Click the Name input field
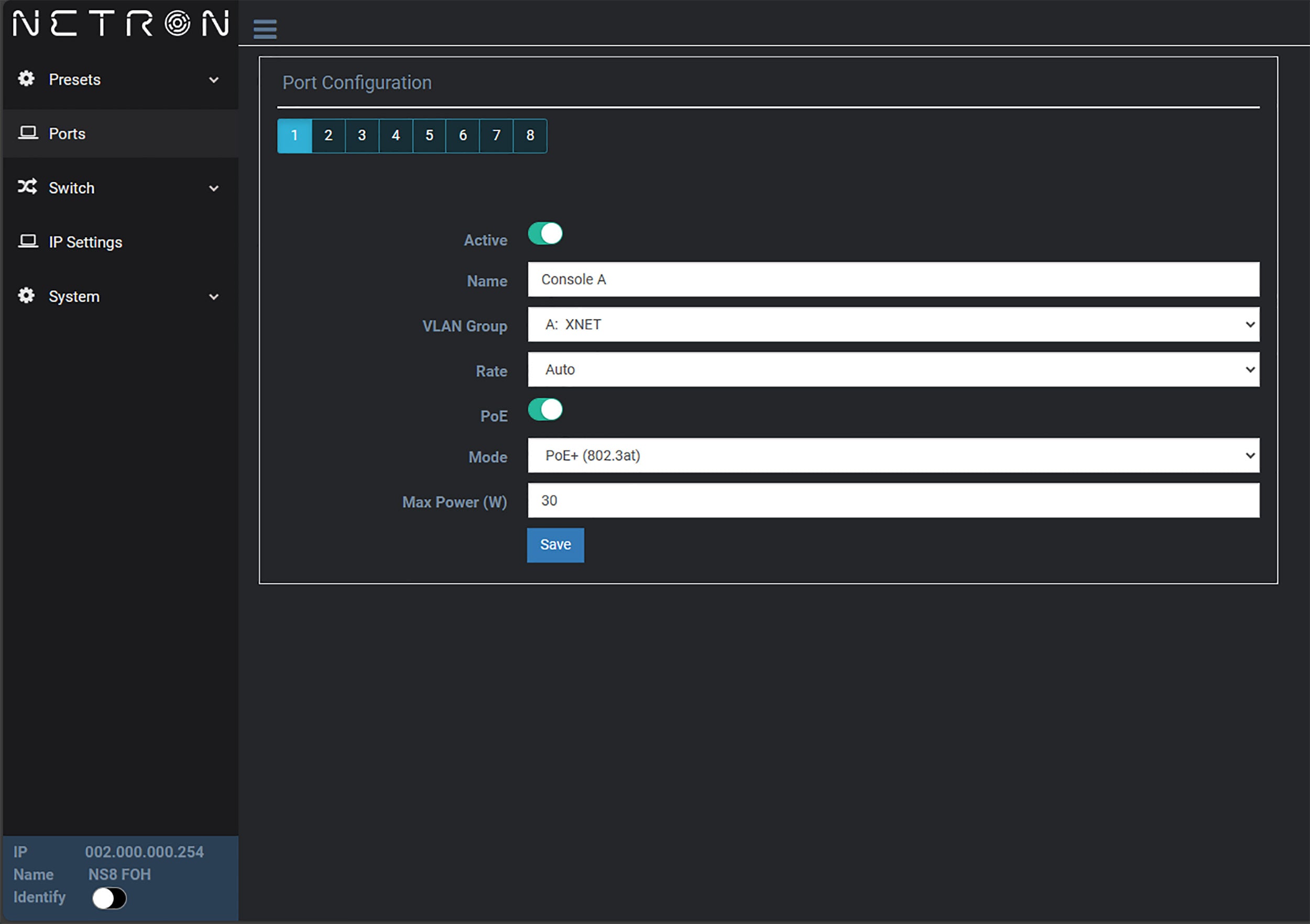Screen dimensions: 1310x924 pyautogui.click(x=893, y=280)
